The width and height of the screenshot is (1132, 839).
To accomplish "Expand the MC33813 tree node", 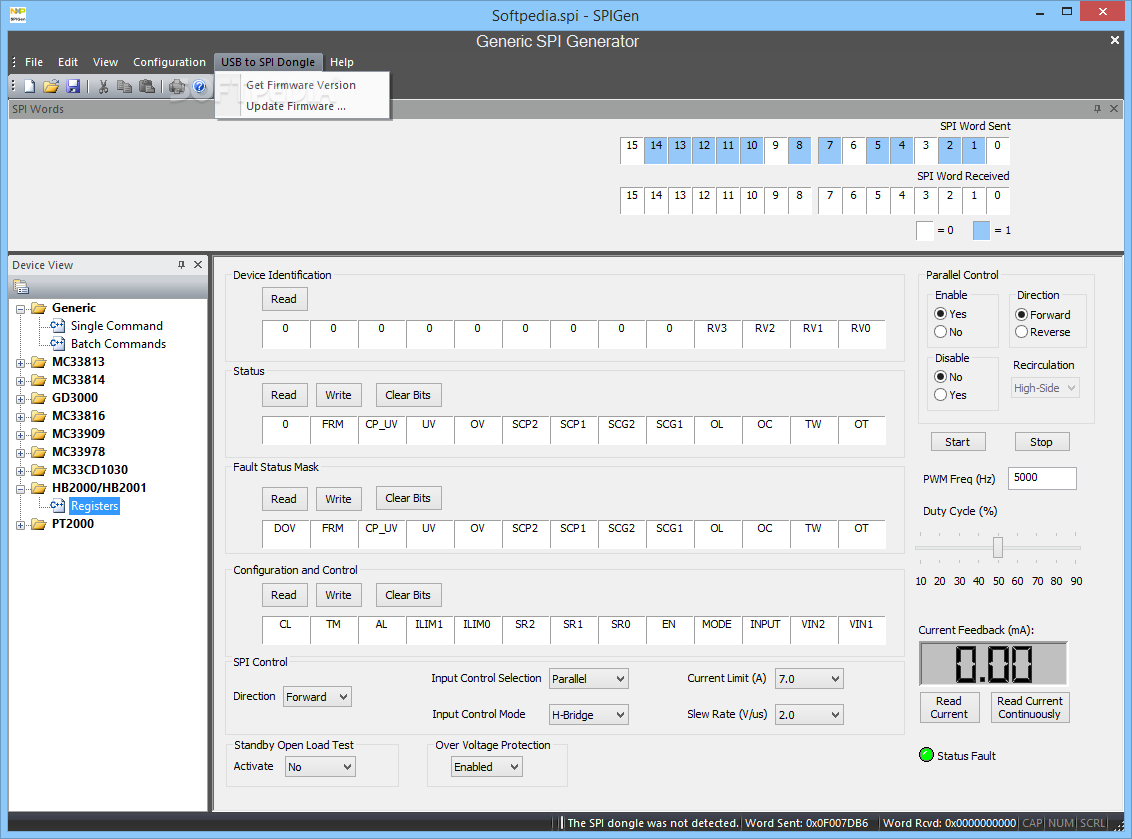I will tap(20, 362).
